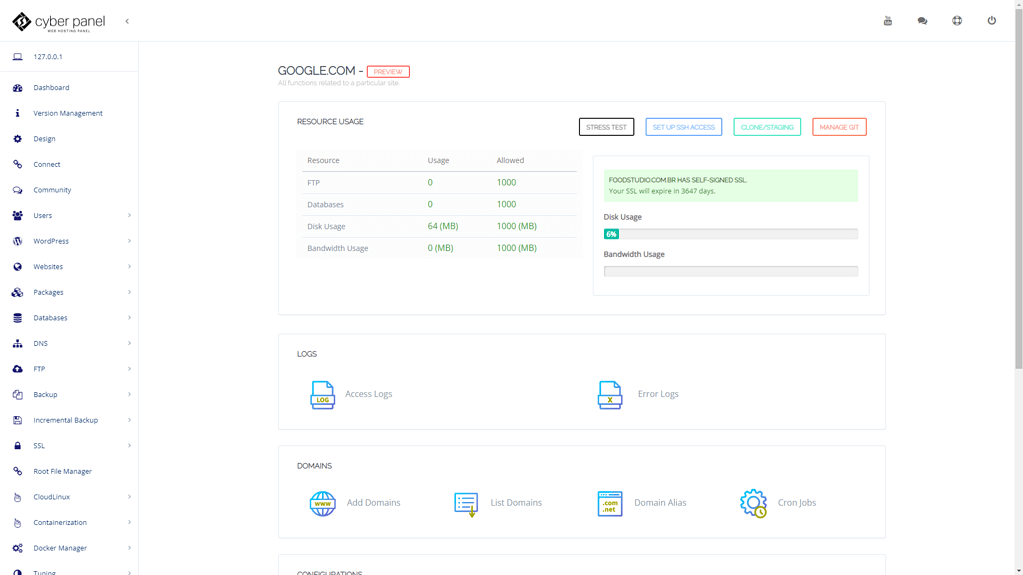Click the DNS sitemap icon
The height and width of the screenshot is (575, 1023).
(x=18, y=343)
